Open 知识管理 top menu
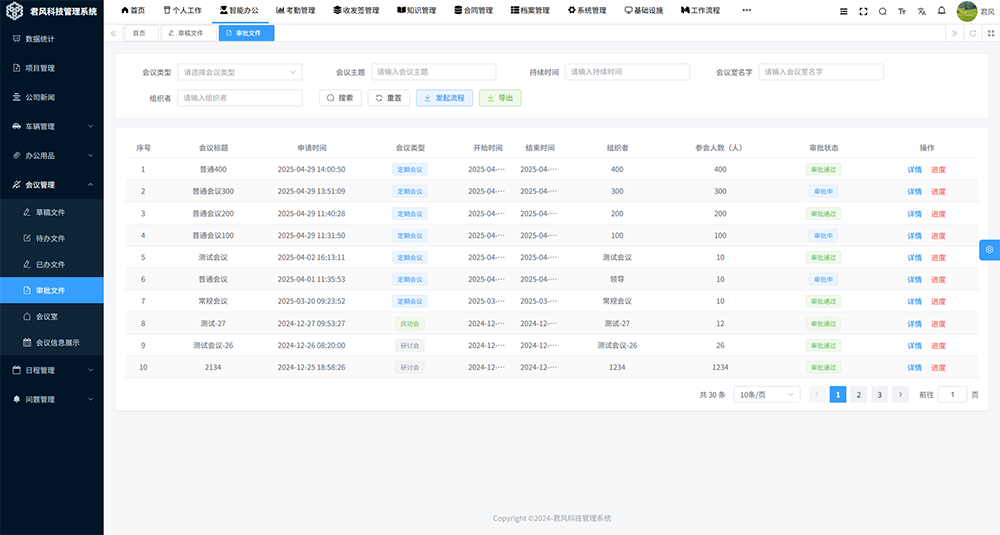The width and height of the screenshot is (1000, 535). point(416,10)
